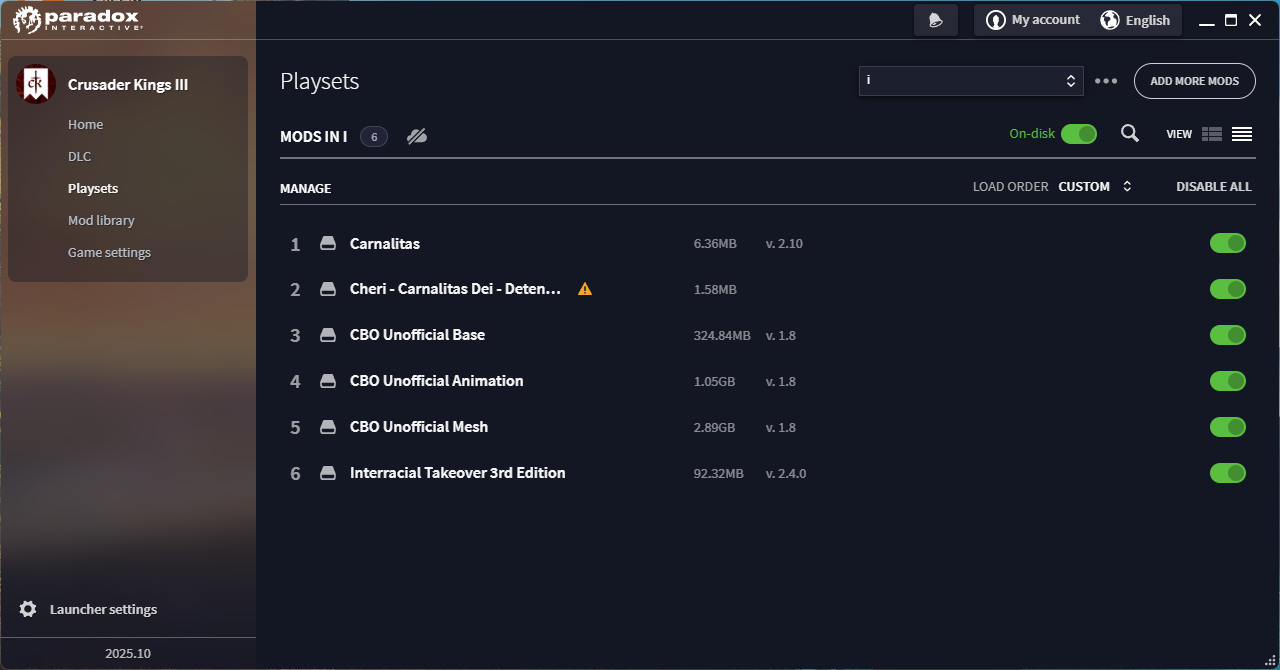Screen dimensions: 1280x670
Task: Click the disk icon beside Cheri - Carnalitas Dei
Action: (x=328, y=289)
